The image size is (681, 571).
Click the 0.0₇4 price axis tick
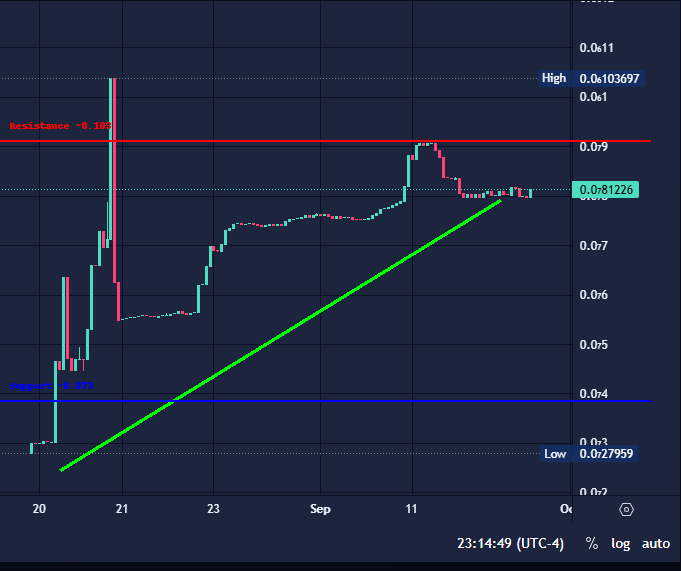click(x=593, y=394)
